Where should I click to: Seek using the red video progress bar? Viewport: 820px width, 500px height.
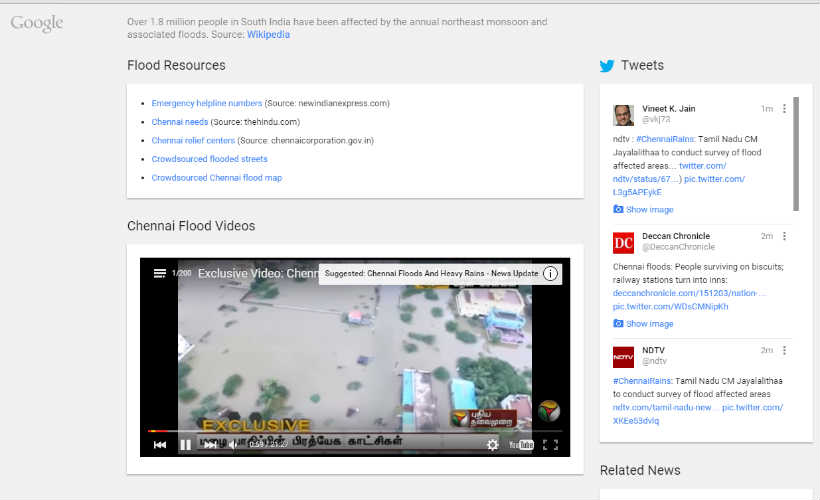(355, 431)
